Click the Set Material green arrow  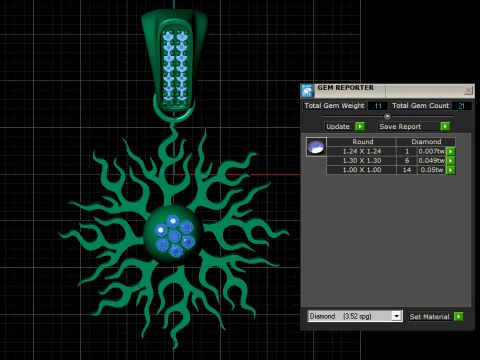[459, 317]
